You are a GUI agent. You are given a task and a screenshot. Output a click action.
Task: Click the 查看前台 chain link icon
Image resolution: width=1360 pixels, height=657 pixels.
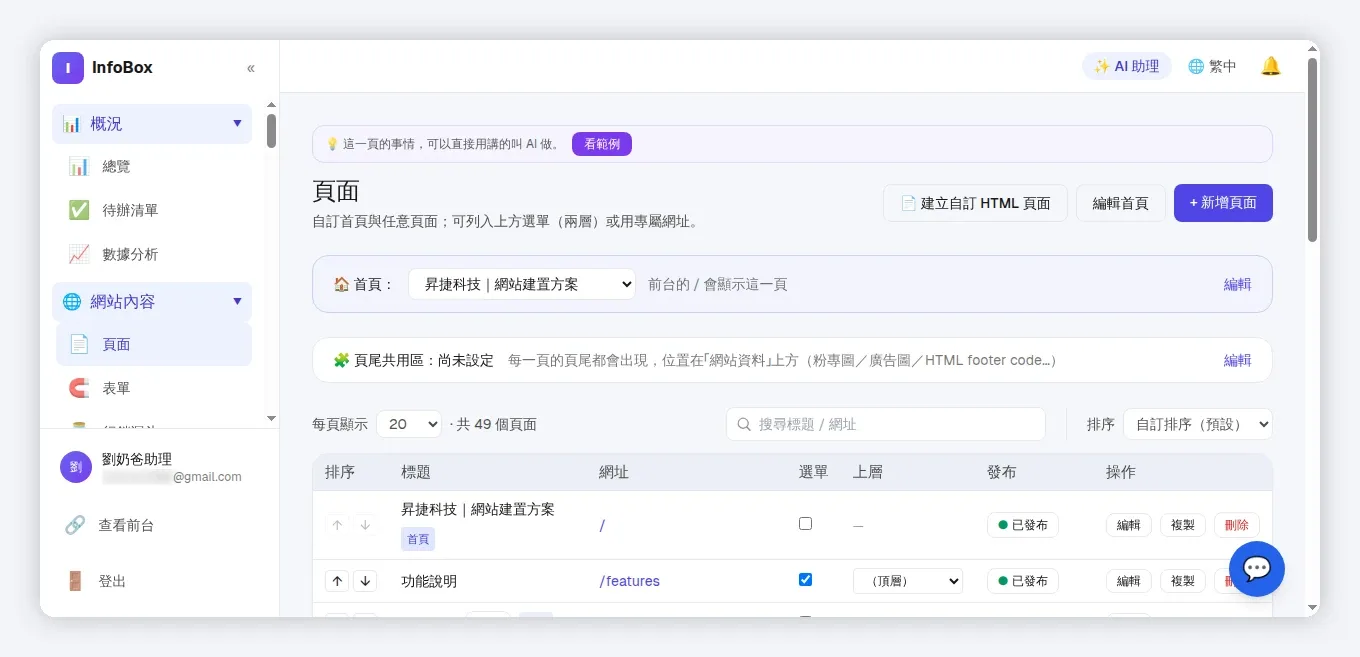pyautogui.click(x=75, y=525)
